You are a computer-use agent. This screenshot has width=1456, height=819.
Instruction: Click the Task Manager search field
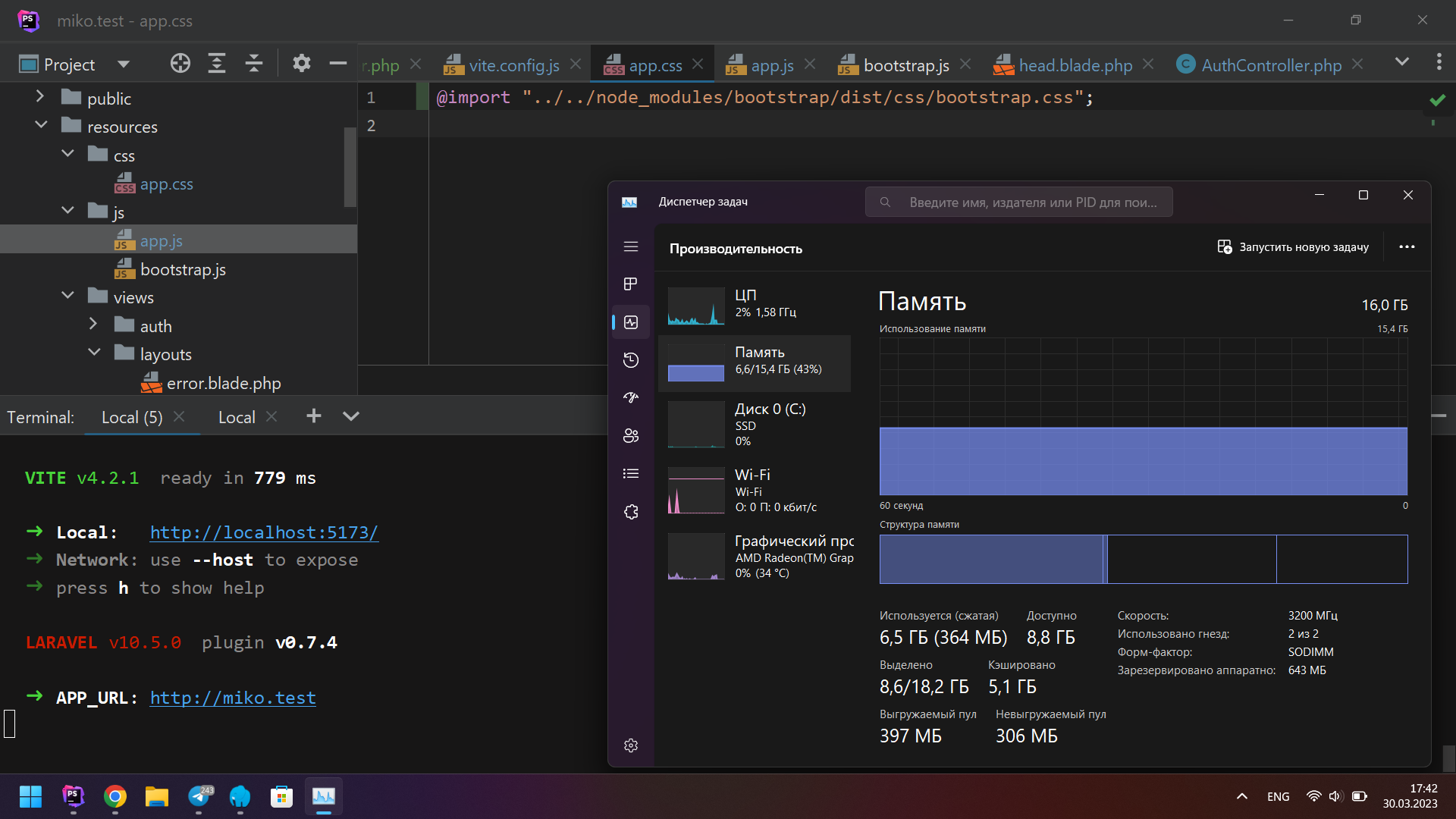click(x=1031, y=202)
